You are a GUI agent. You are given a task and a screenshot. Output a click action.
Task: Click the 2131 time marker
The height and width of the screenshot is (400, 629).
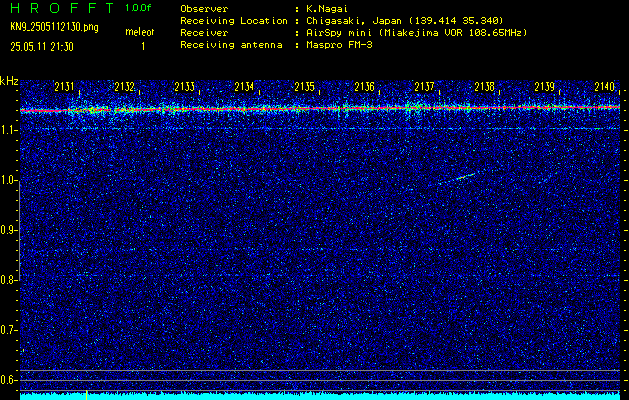[65, 87]
